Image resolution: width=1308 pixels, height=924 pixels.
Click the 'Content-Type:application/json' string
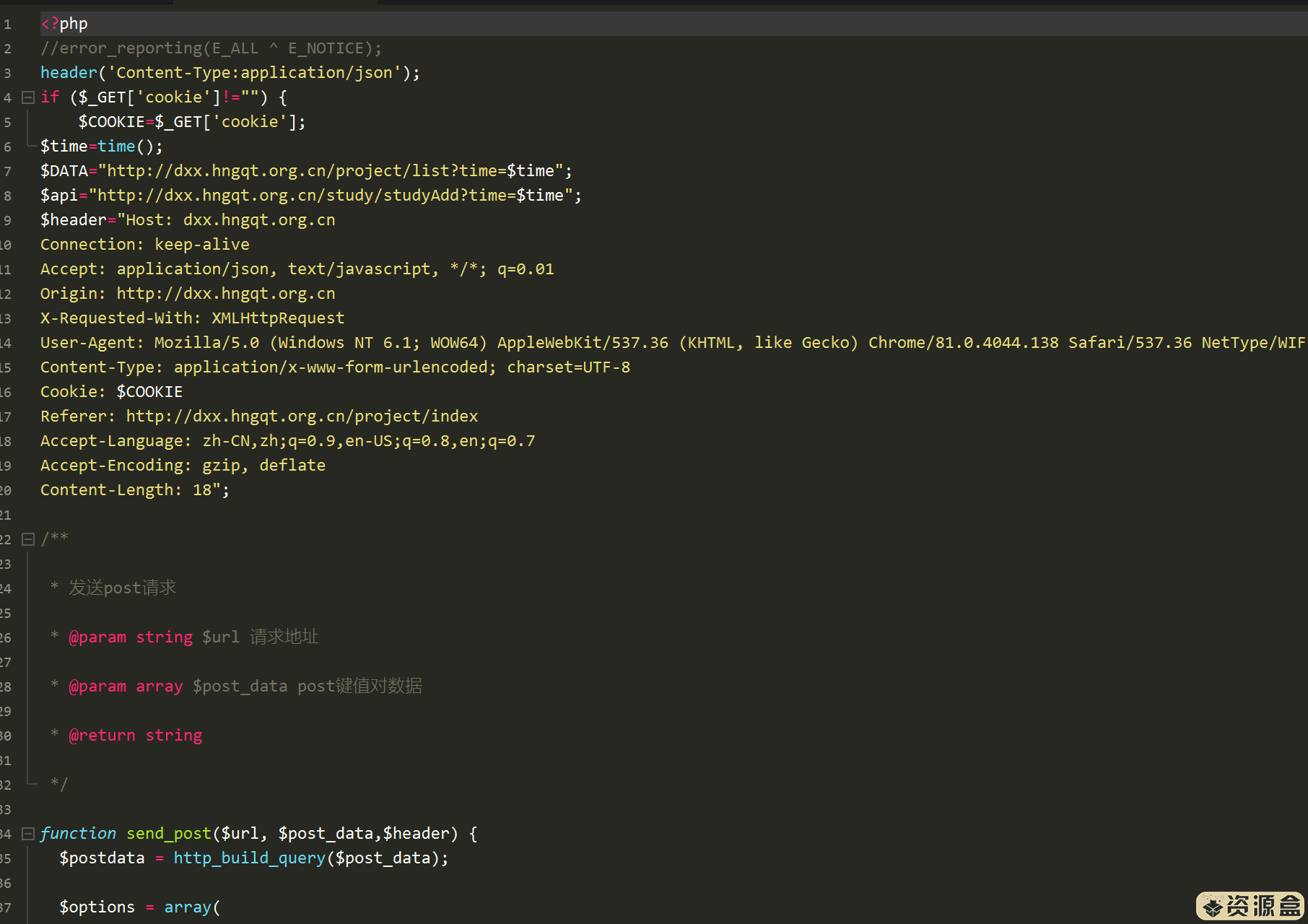pyautogui.click(x=254, y=73)
